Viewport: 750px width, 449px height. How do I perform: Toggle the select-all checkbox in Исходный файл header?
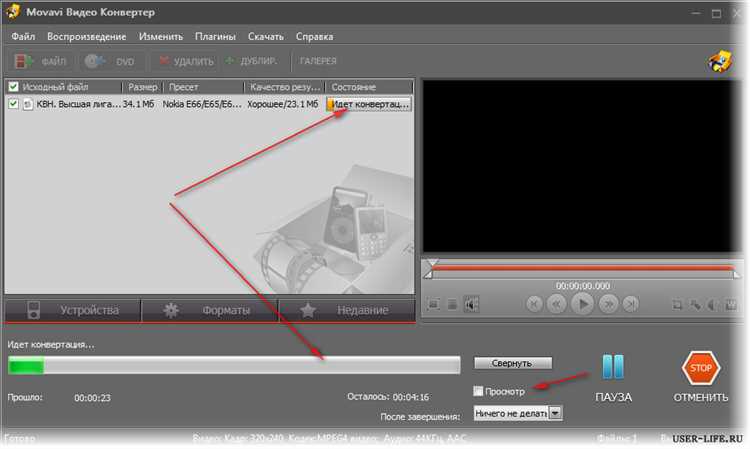tap(13, 87)
